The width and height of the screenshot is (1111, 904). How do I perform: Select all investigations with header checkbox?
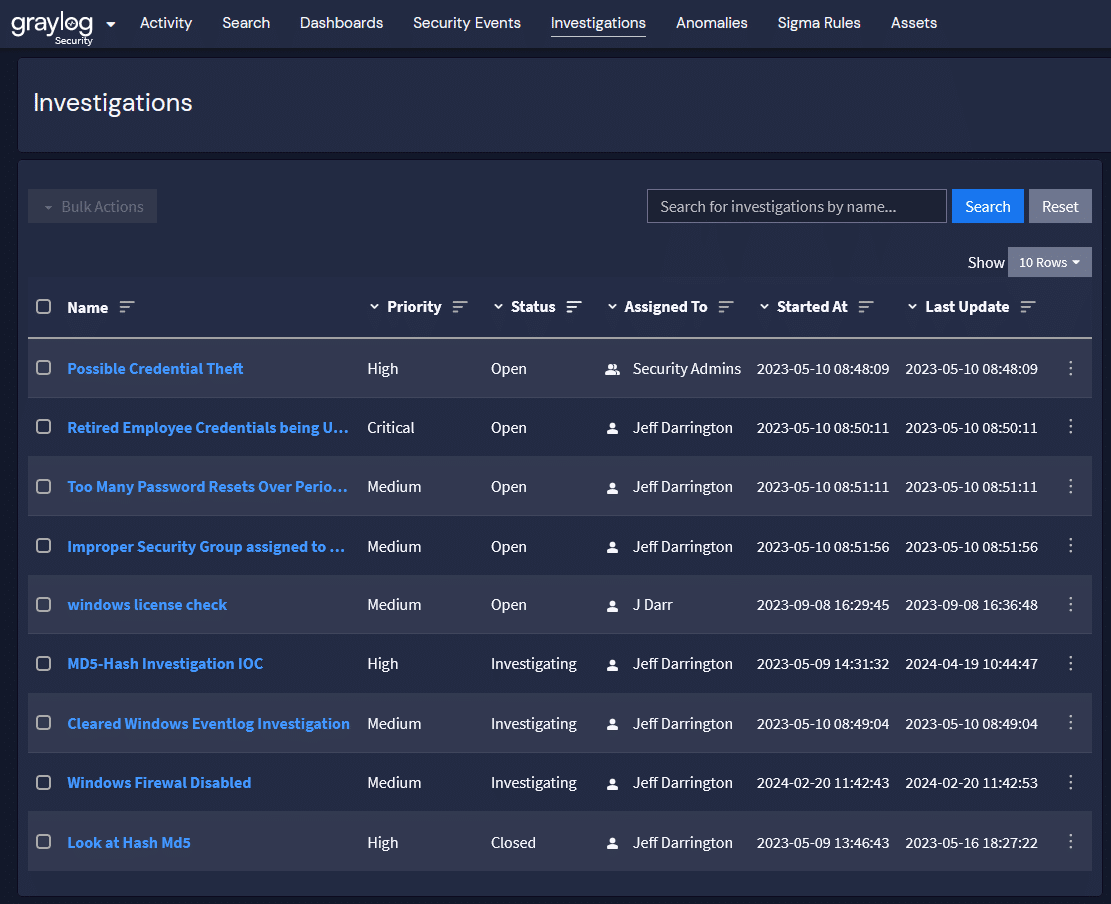(44, 307)
